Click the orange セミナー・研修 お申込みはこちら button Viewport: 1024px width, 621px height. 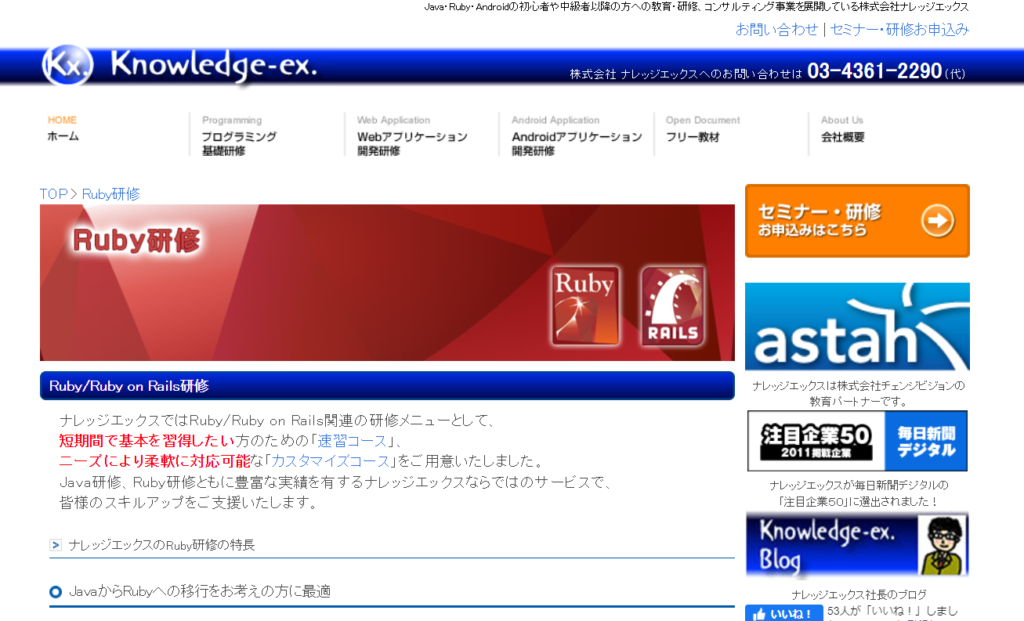(857, 221)
